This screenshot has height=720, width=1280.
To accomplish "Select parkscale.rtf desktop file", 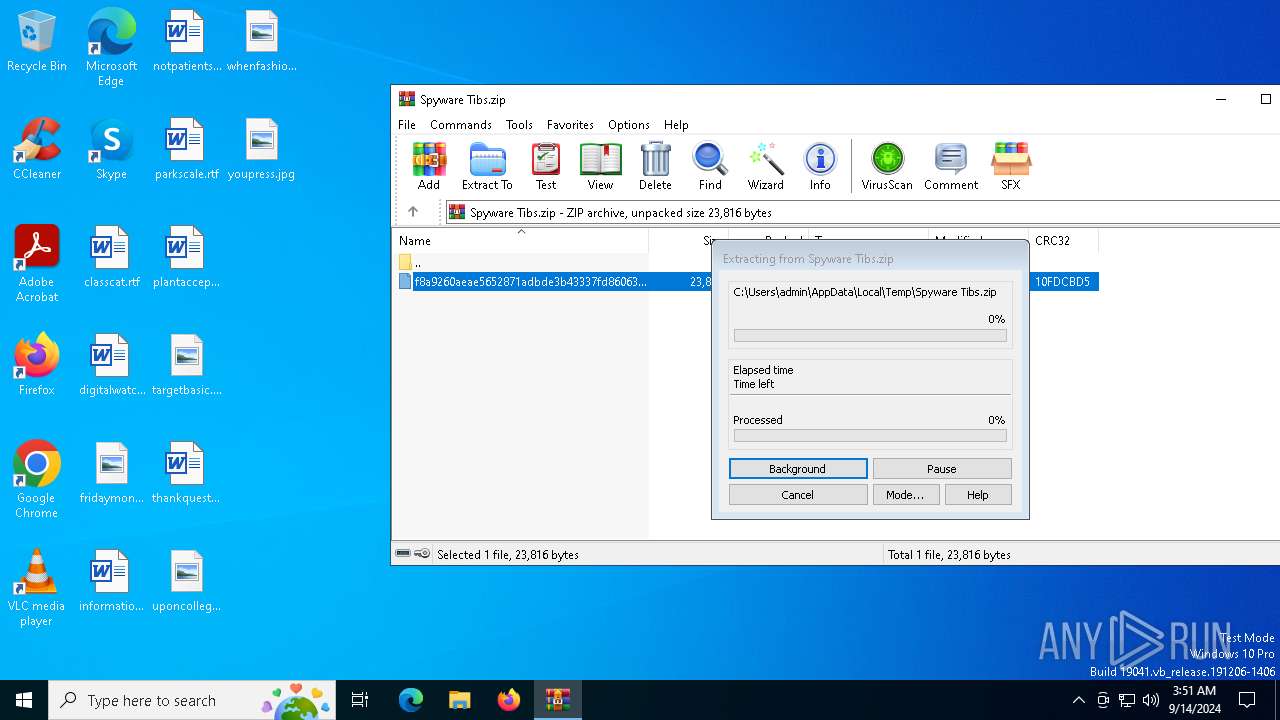I will [186, 150].
